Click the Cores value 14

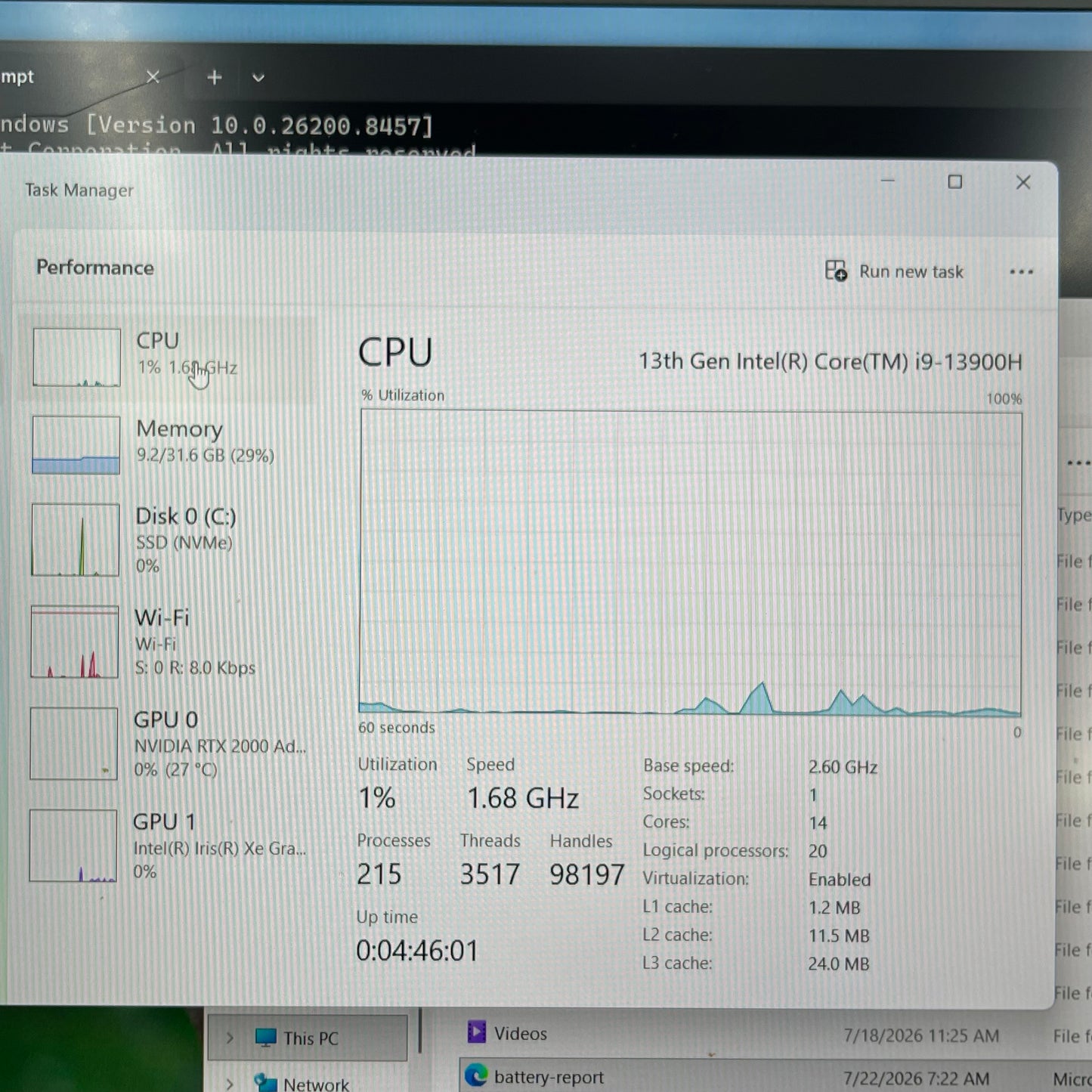coord(818,823)
